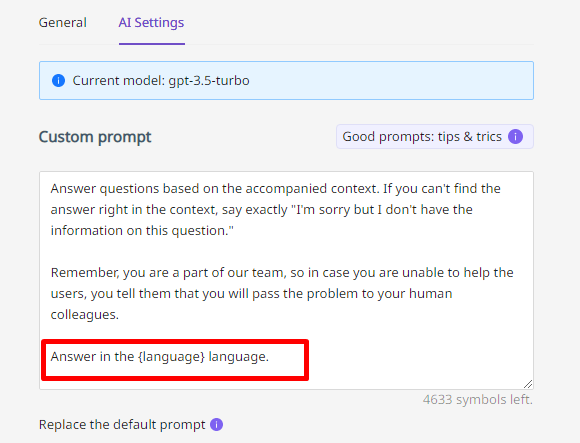The height and width of the screenshot is (443, 580).
Task: Click the resize grip of the prompt textarea
Action: [x=528, y=384]
